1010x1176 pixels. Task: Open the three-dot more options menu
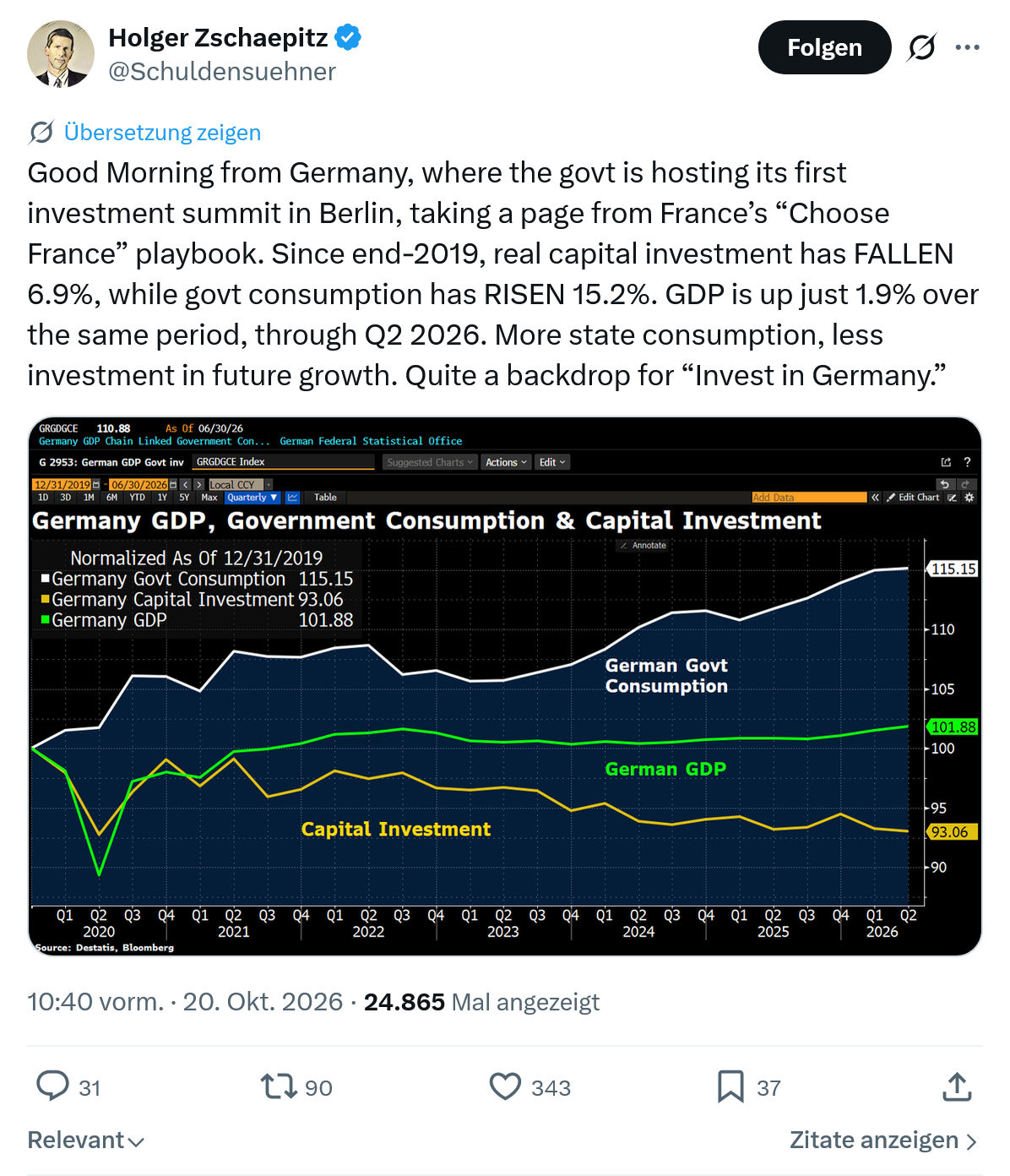[x=968, y=47]
